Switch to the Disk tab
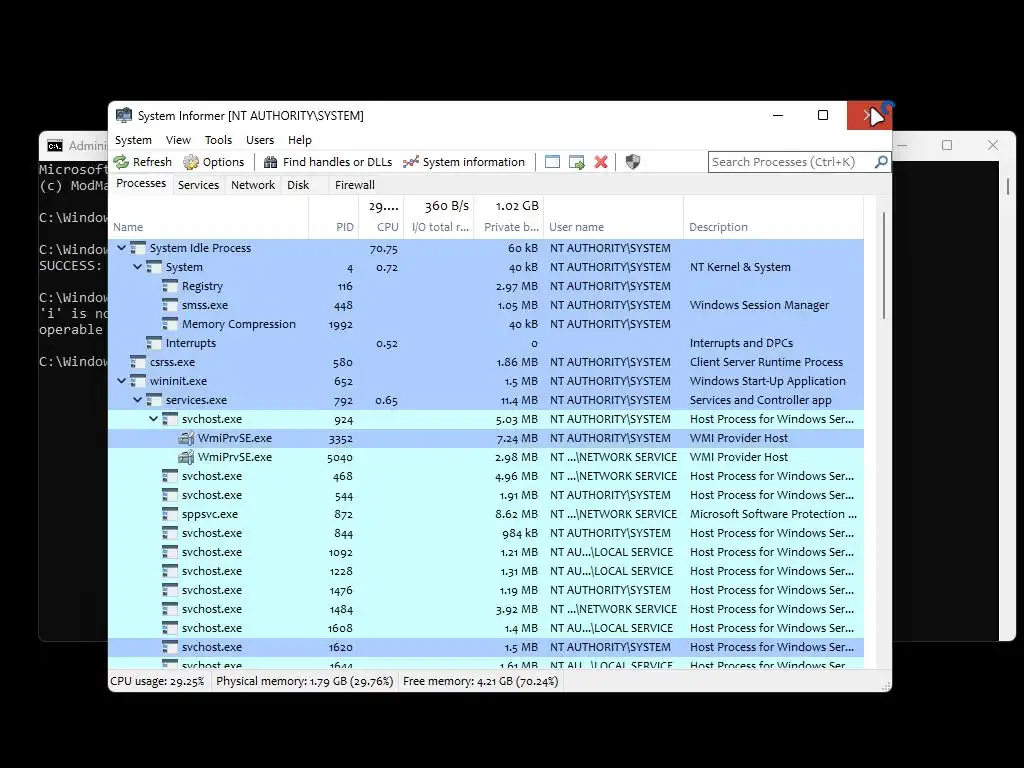This screenshot has height=768, width=1024. point(298,185)
